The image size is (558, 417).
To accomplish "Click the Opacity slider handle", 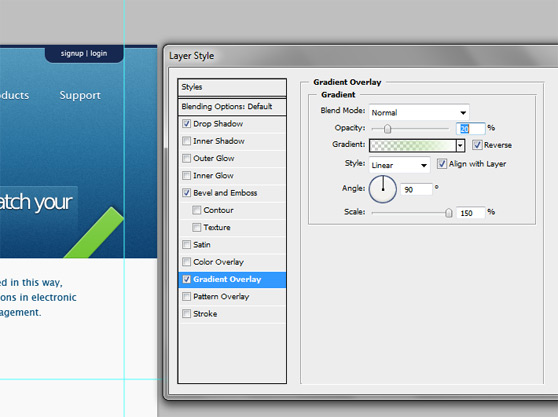I will click(x=388, y=128).
